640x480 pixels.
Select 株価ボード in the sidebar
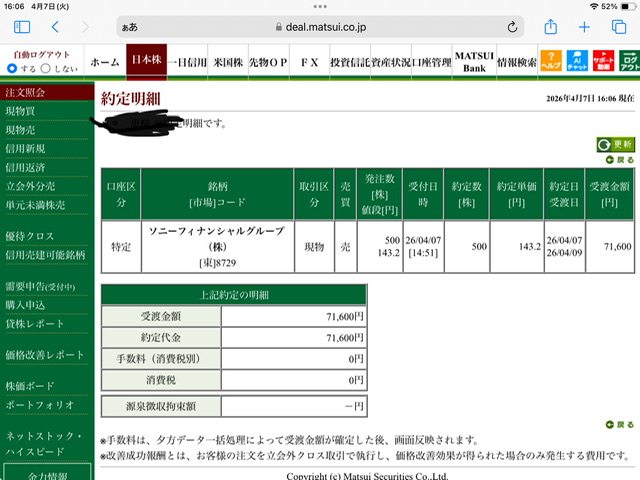tap(29, 386)
